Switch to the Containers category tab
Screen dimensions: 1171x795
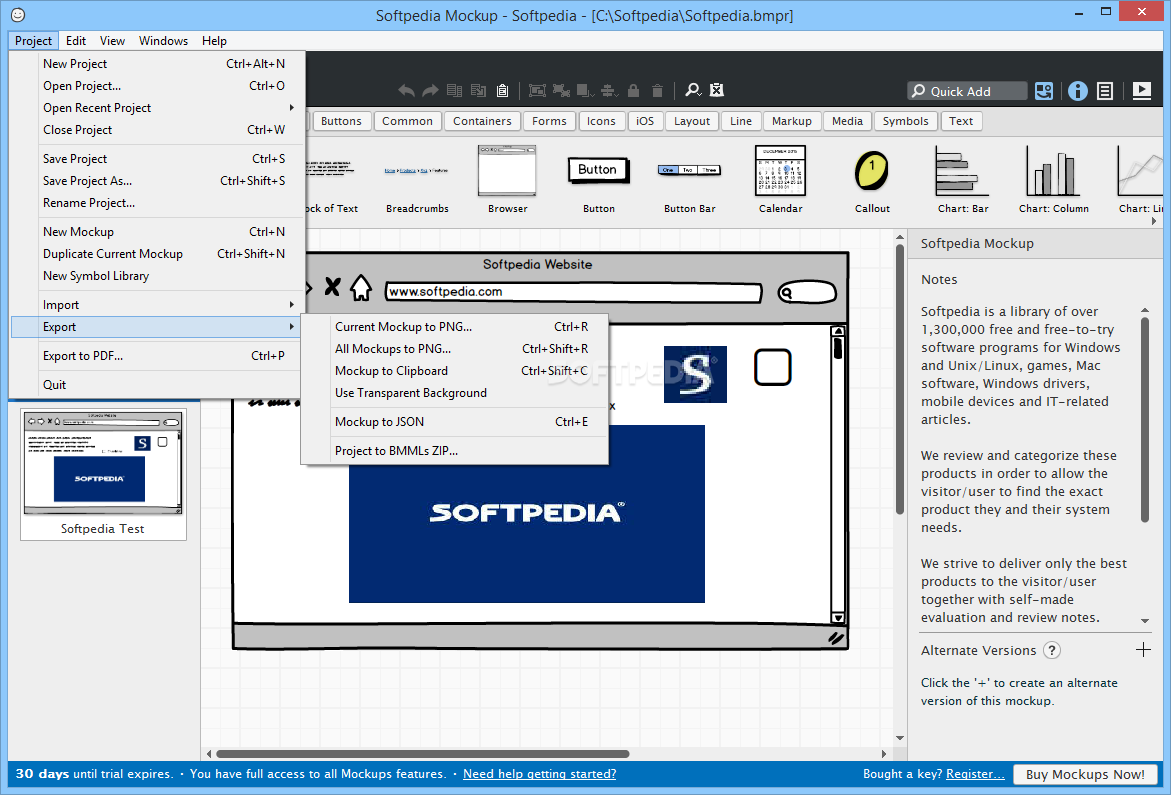pyautogui.click(x=482, y=121)
